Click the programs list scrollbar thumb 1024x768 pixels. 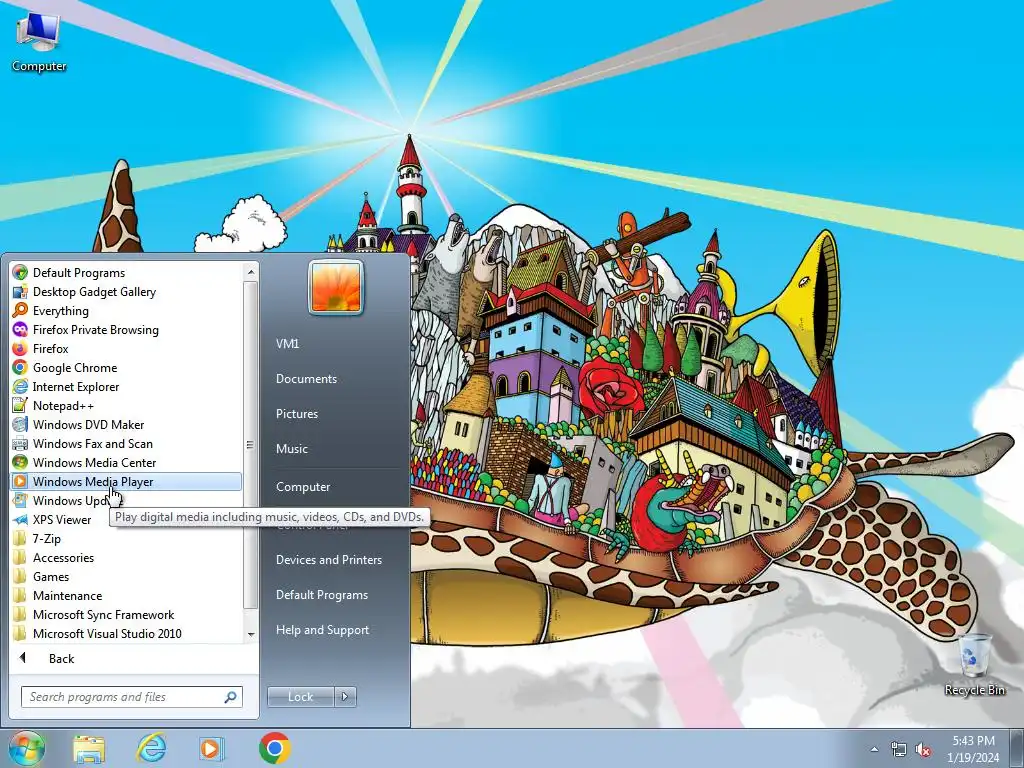[x=250, y=445]
